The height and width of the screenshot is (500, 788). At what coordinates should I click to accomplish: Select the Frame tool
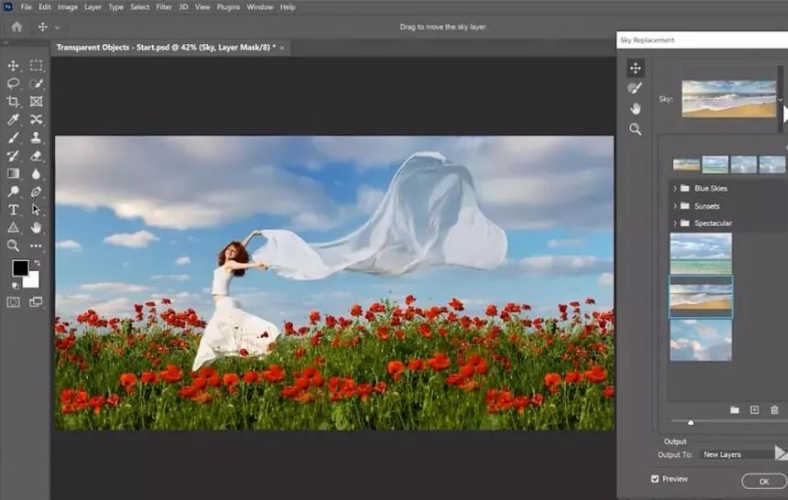click(x=36, y=102)
